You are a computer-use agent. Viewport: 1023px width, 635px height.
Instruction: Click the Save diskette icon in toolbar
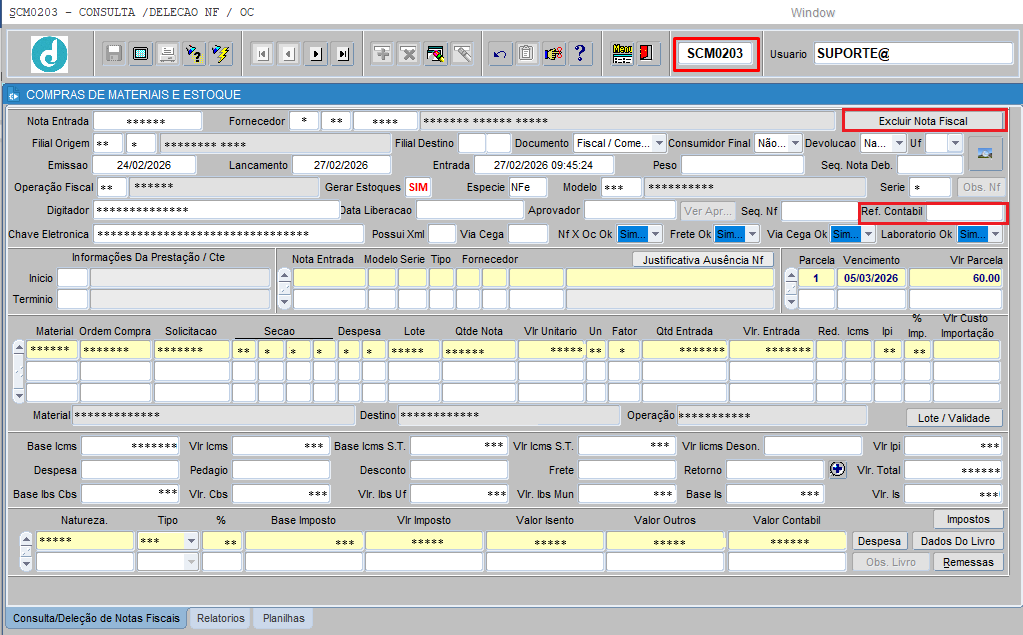click(x=113, y=54)
